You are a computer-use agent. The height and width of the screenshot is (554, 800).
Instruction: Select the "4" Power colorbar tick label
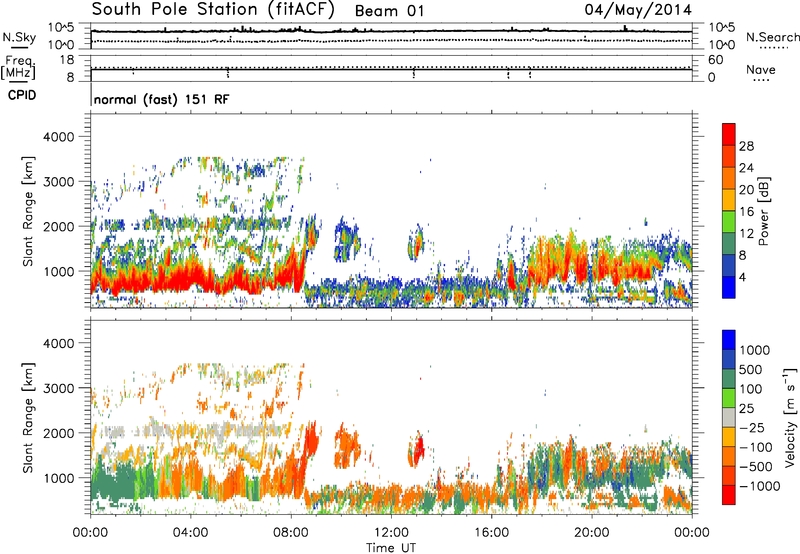click(x=743, y=278)
